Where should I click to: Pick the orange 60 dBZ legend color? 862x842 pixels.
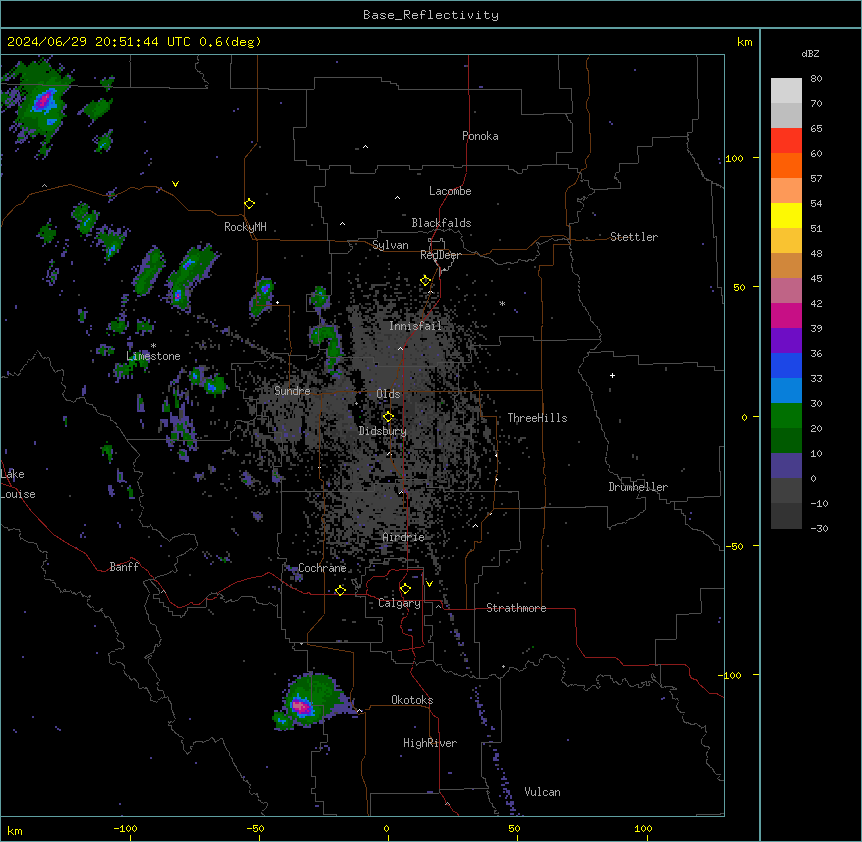(x=786, y=165)
